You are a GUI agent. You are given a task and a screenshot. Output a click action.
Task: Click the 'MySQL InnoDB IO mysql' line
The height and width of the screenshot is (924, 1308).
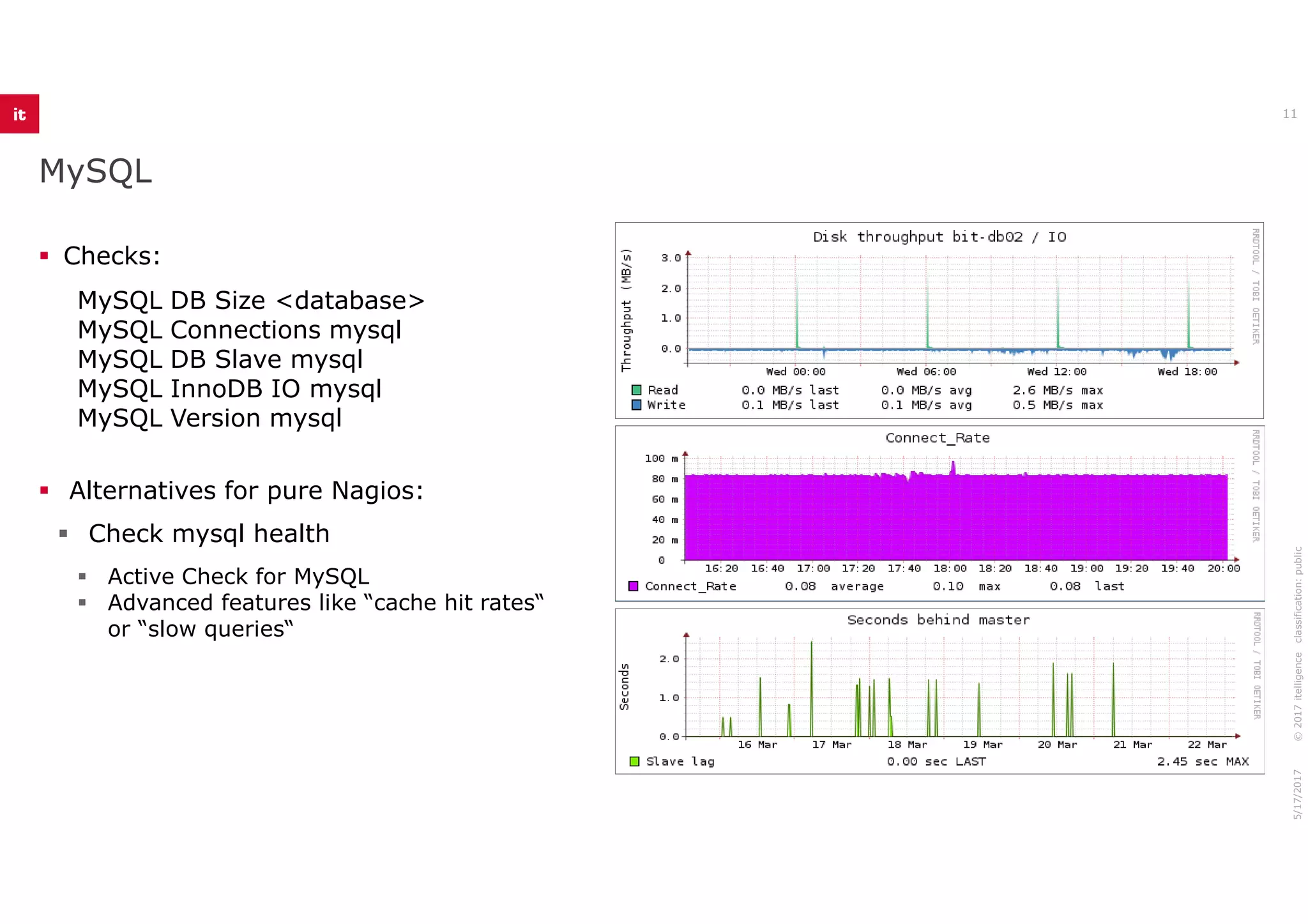click(229, 388)
